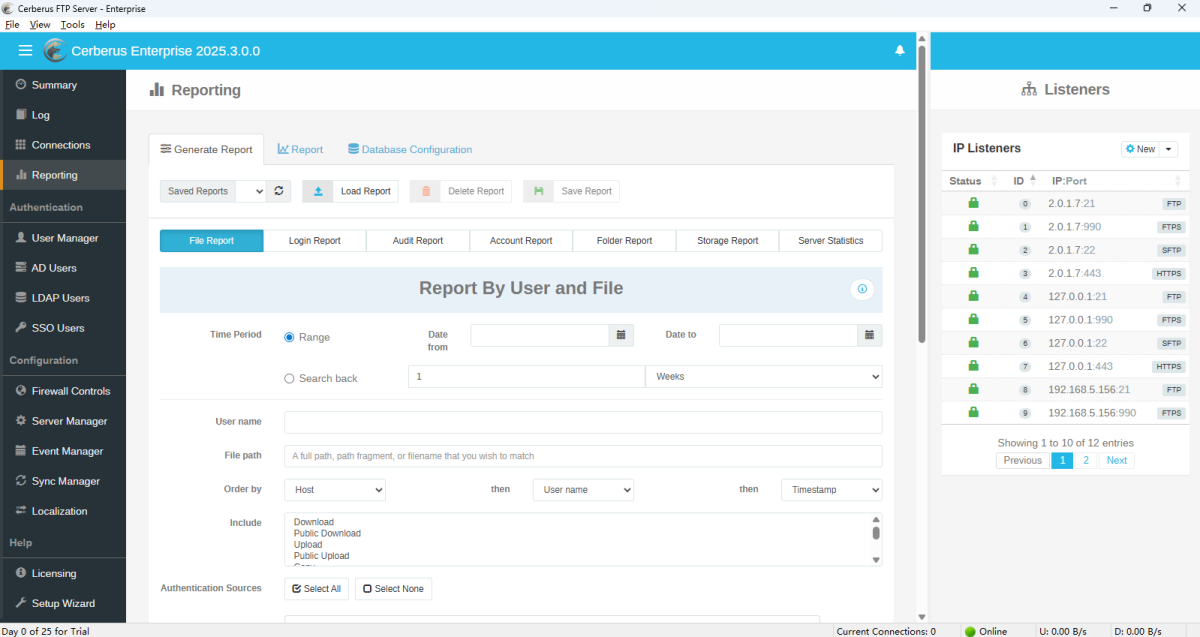Click the Load Report button
The height and width of the screenshot is (637, 1200).
[x=350, y=191]
